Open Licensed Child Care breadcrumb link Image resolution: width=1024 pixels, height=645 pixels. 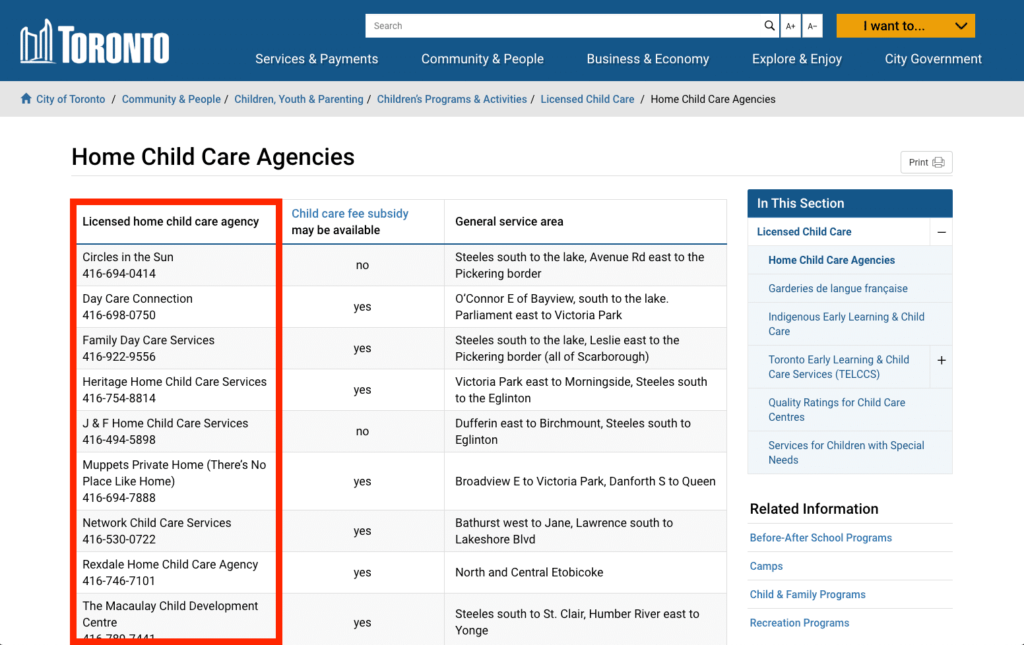coord(587,99)
